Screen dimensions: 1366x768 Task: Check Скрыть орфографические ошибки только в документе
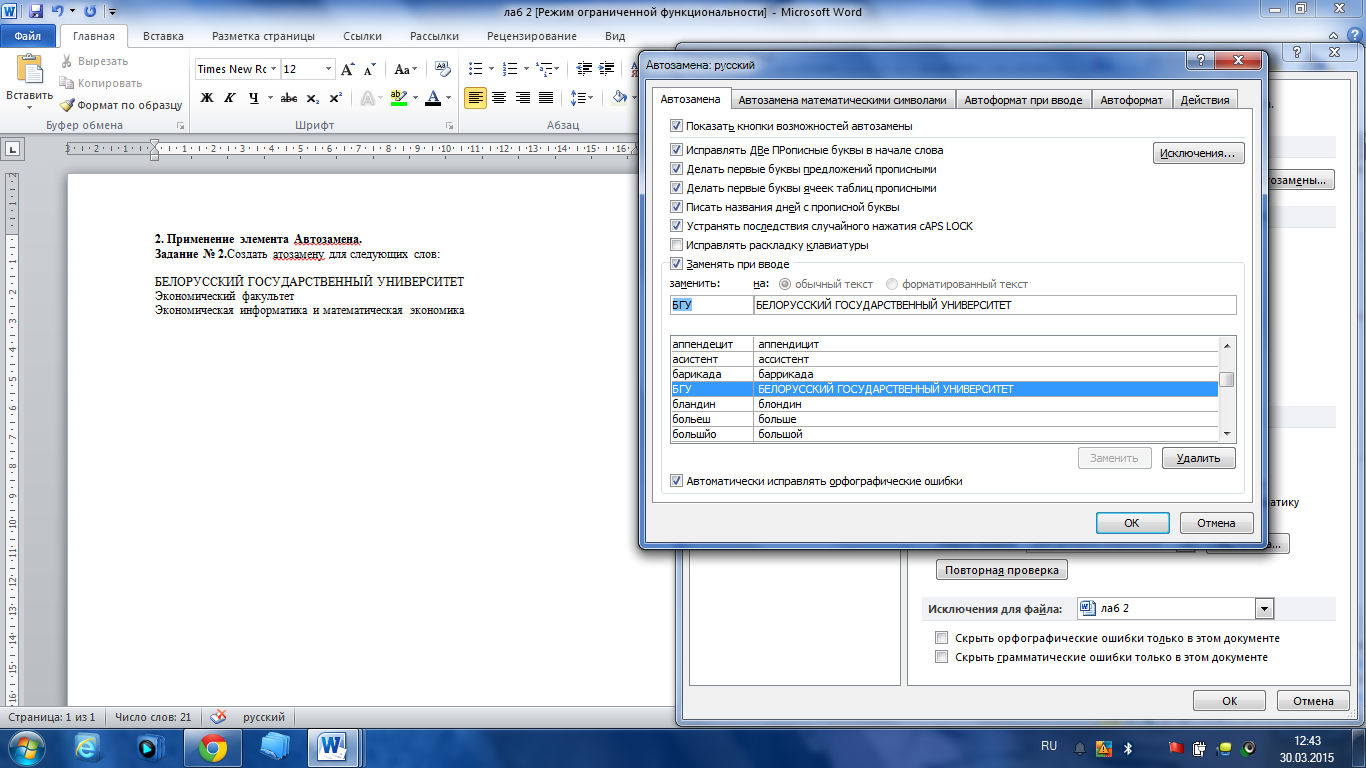click(941, 638)
